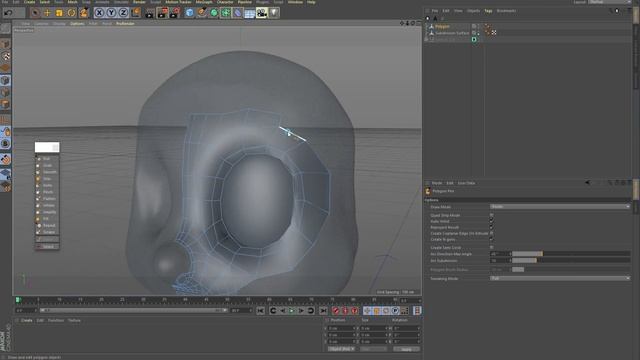Click the Points mode icon
Viewport: 640px width, 360px height.
coord(5,80)
